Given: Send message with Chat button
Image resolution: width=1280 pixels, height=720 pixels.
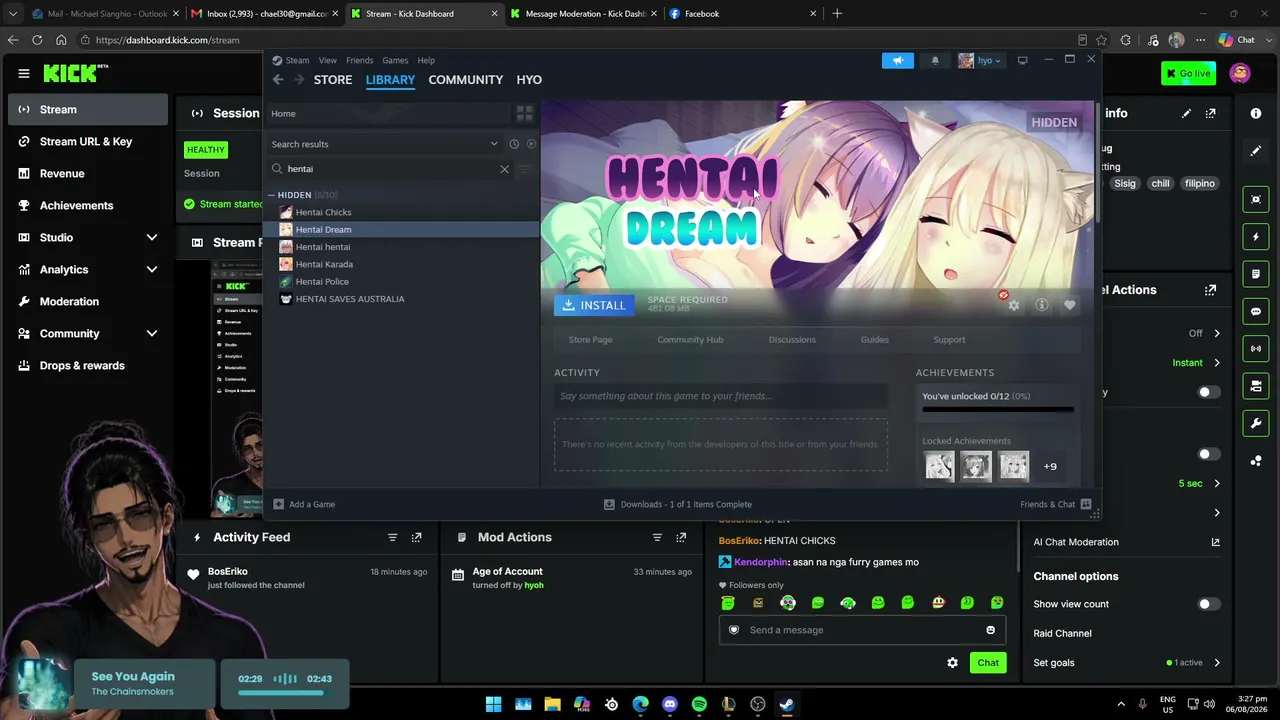Looking at the screenshot, I should coord(988,662).
